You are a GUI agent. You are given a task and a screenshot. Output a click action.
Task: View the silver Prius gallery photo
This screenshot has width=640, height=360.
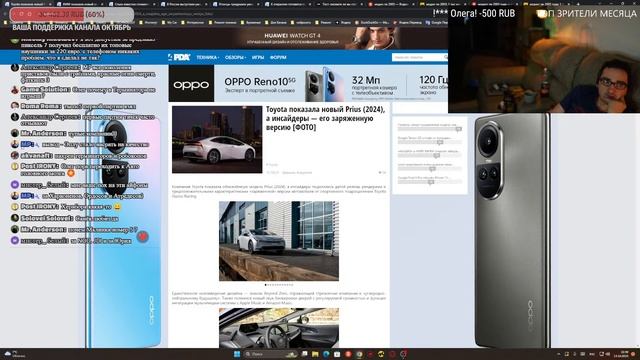coord(279,241)
